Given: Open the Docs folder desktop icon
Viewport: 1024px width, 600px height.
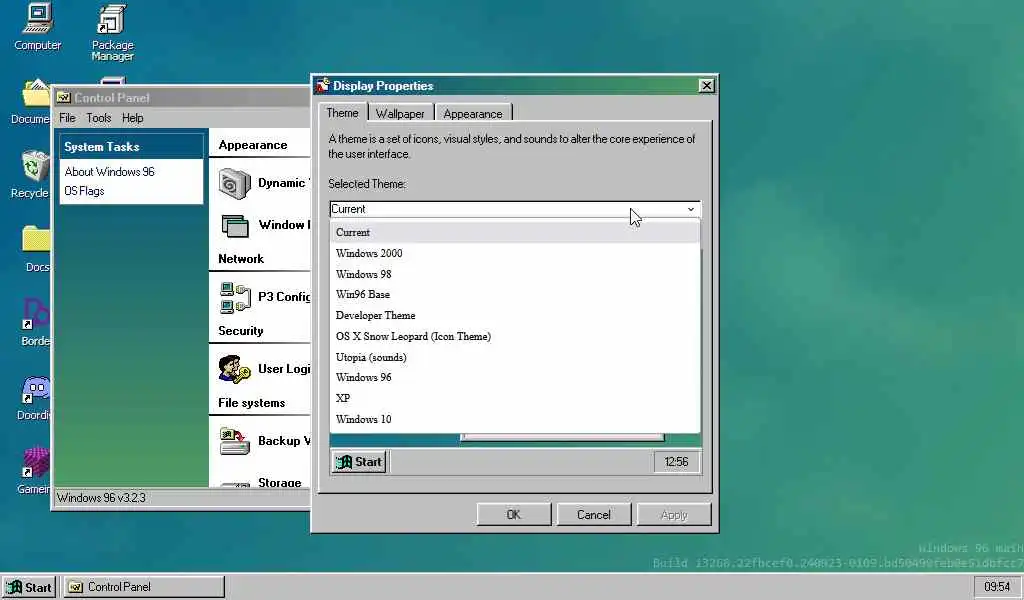Looking at the screenshot, I should pyautogui.click(x=36, y=248).
